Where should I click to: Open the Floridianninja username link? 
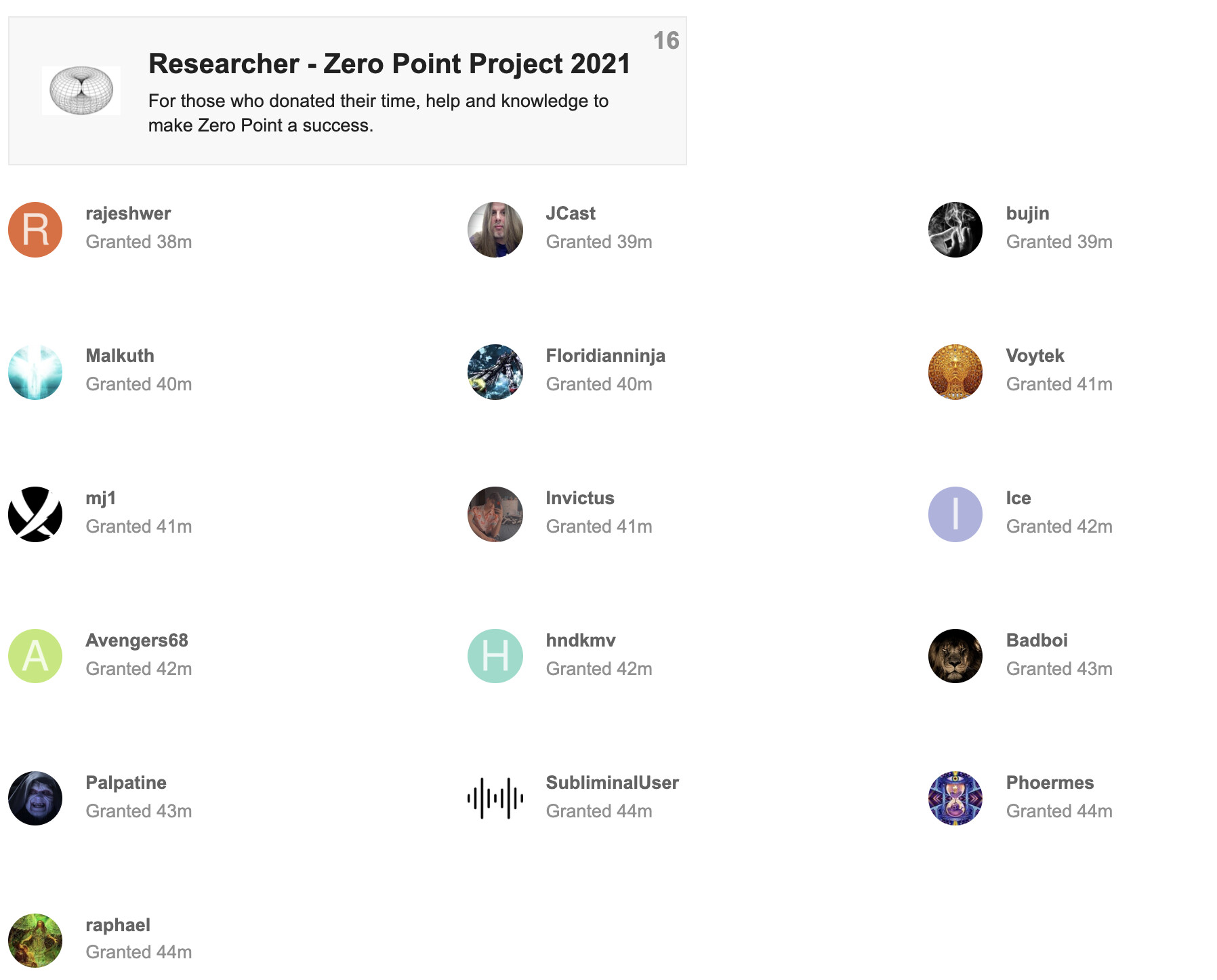point(606,356)
